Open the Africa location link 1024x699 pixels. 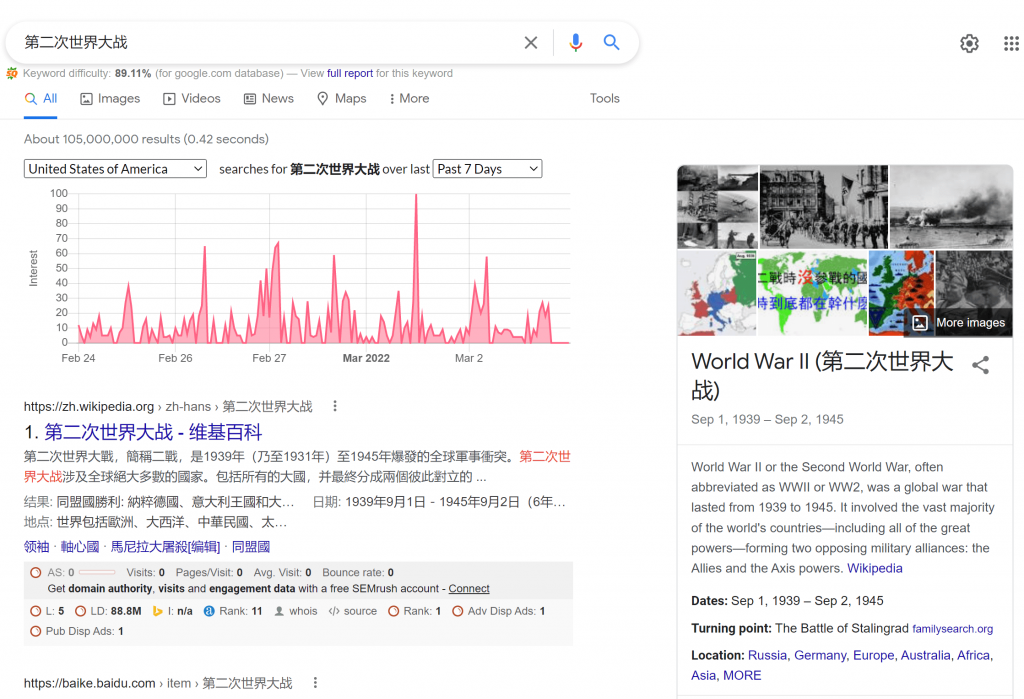coord(974,655)
